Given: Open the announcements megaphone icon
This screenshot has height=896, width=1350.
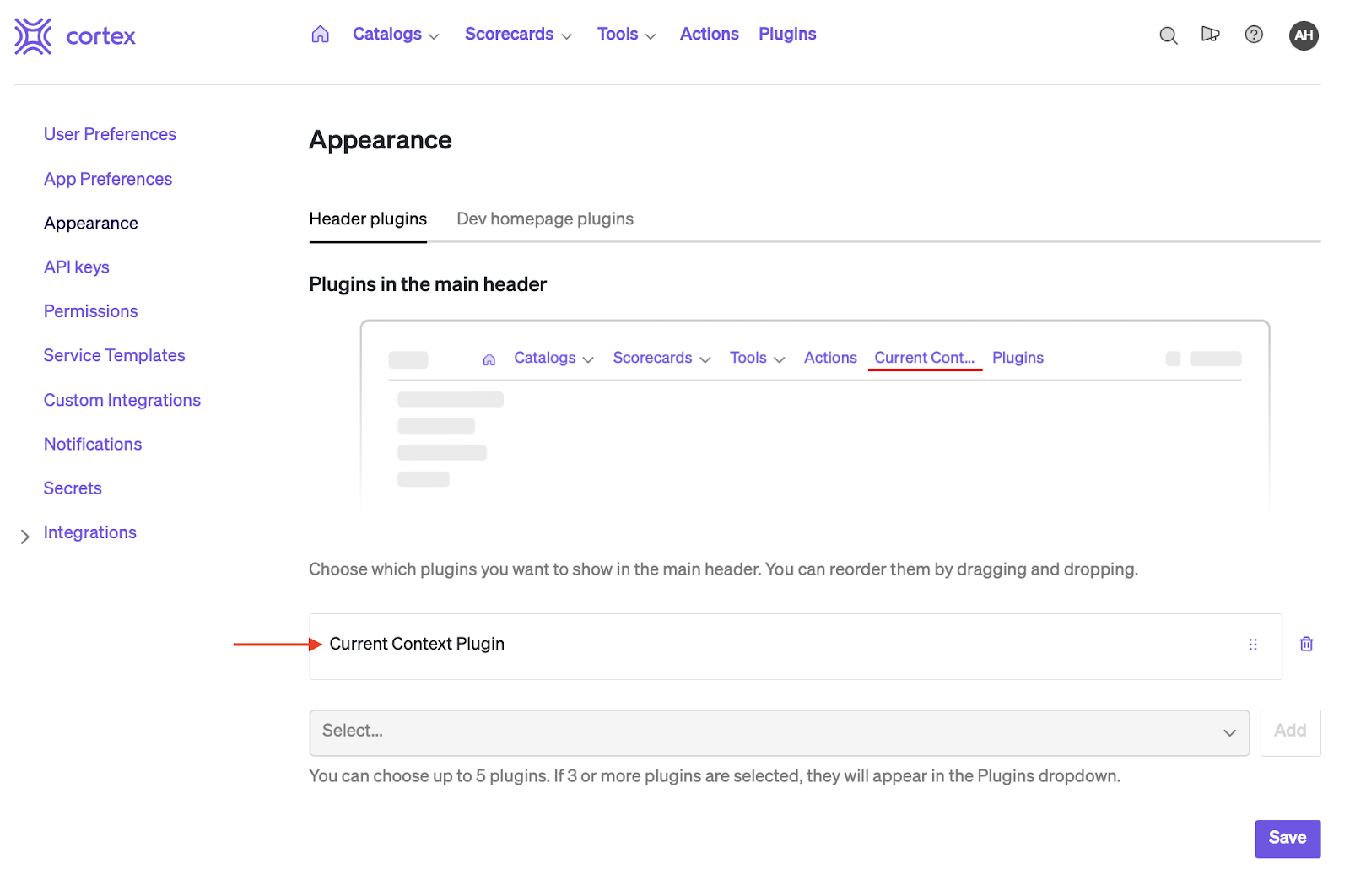Looking at the screenshot, I should point(1210,35).
